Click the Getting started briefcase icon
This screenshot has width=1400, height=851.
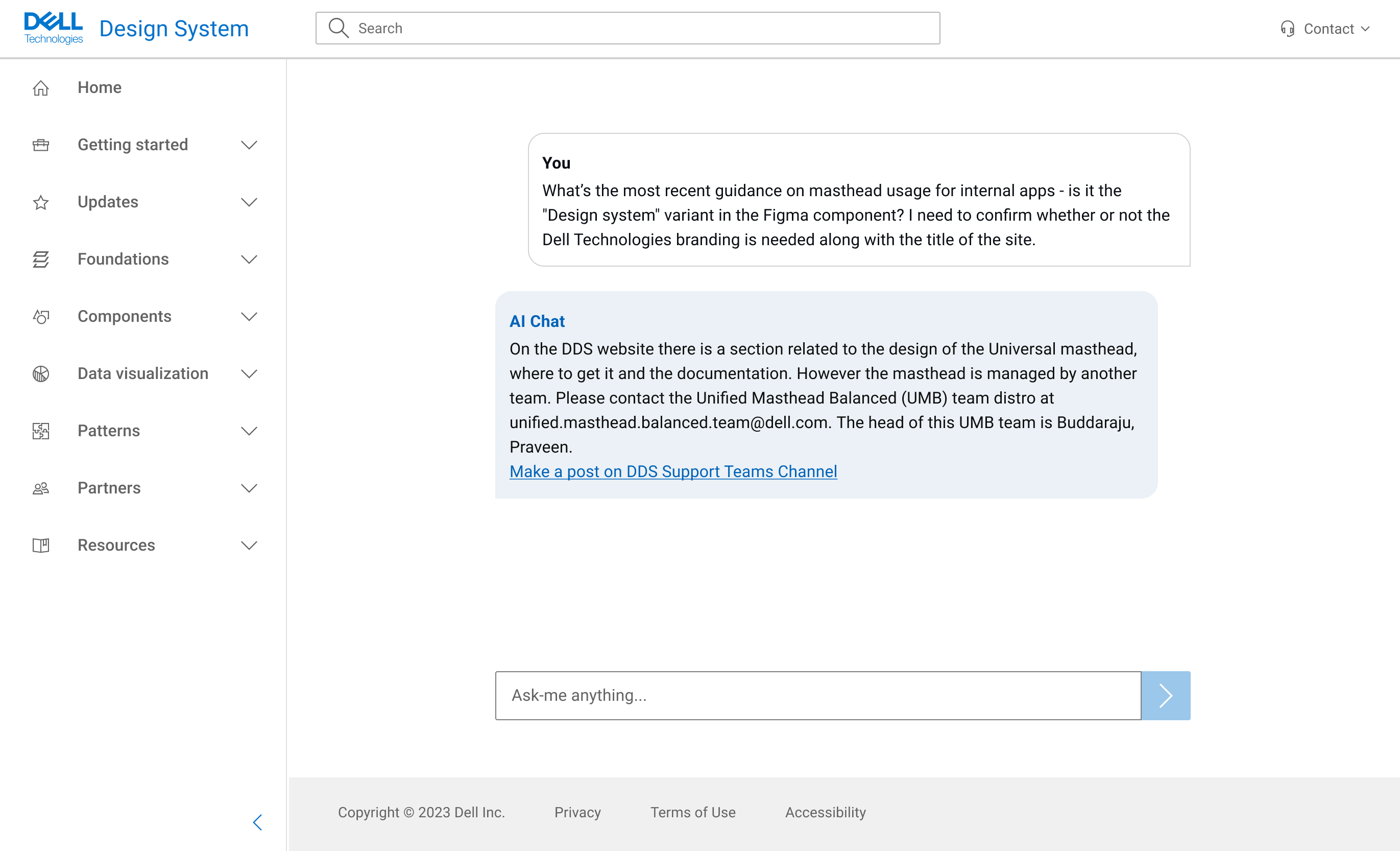[x=41, y=145]
